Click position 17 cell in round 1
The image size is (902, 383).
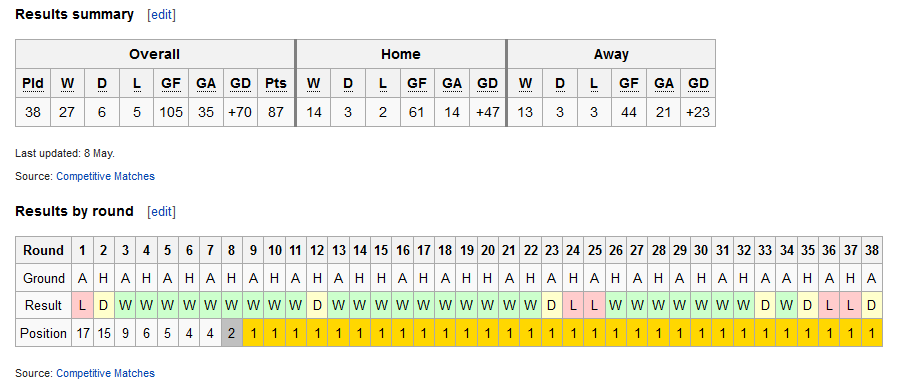[x=82, y=333]
